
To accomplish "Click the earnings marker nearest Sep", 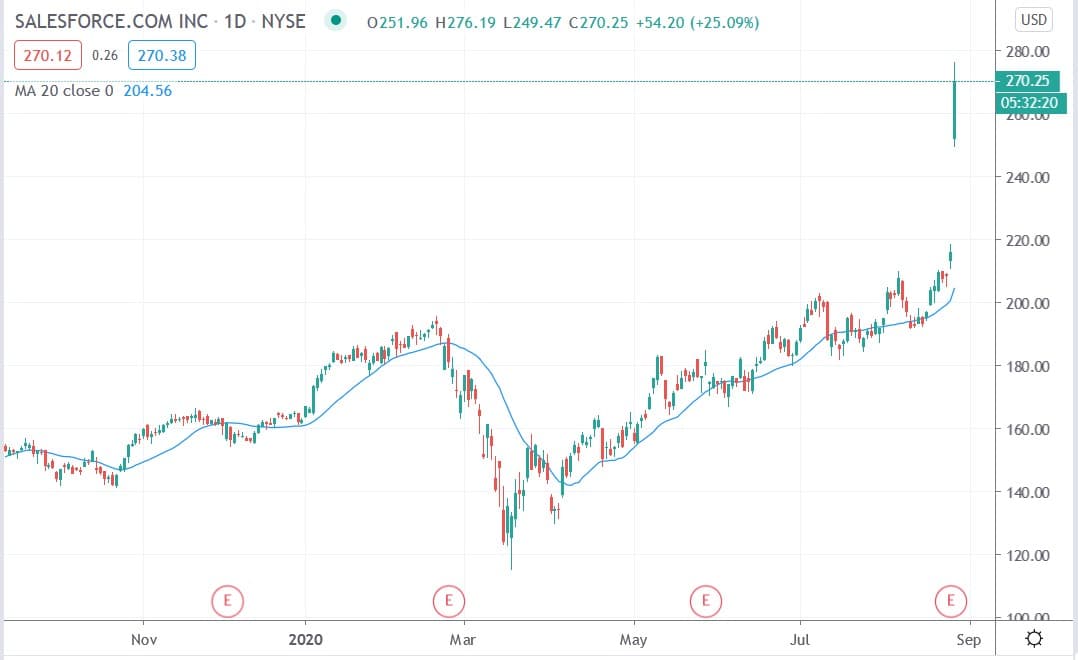I will click(950, 601).
